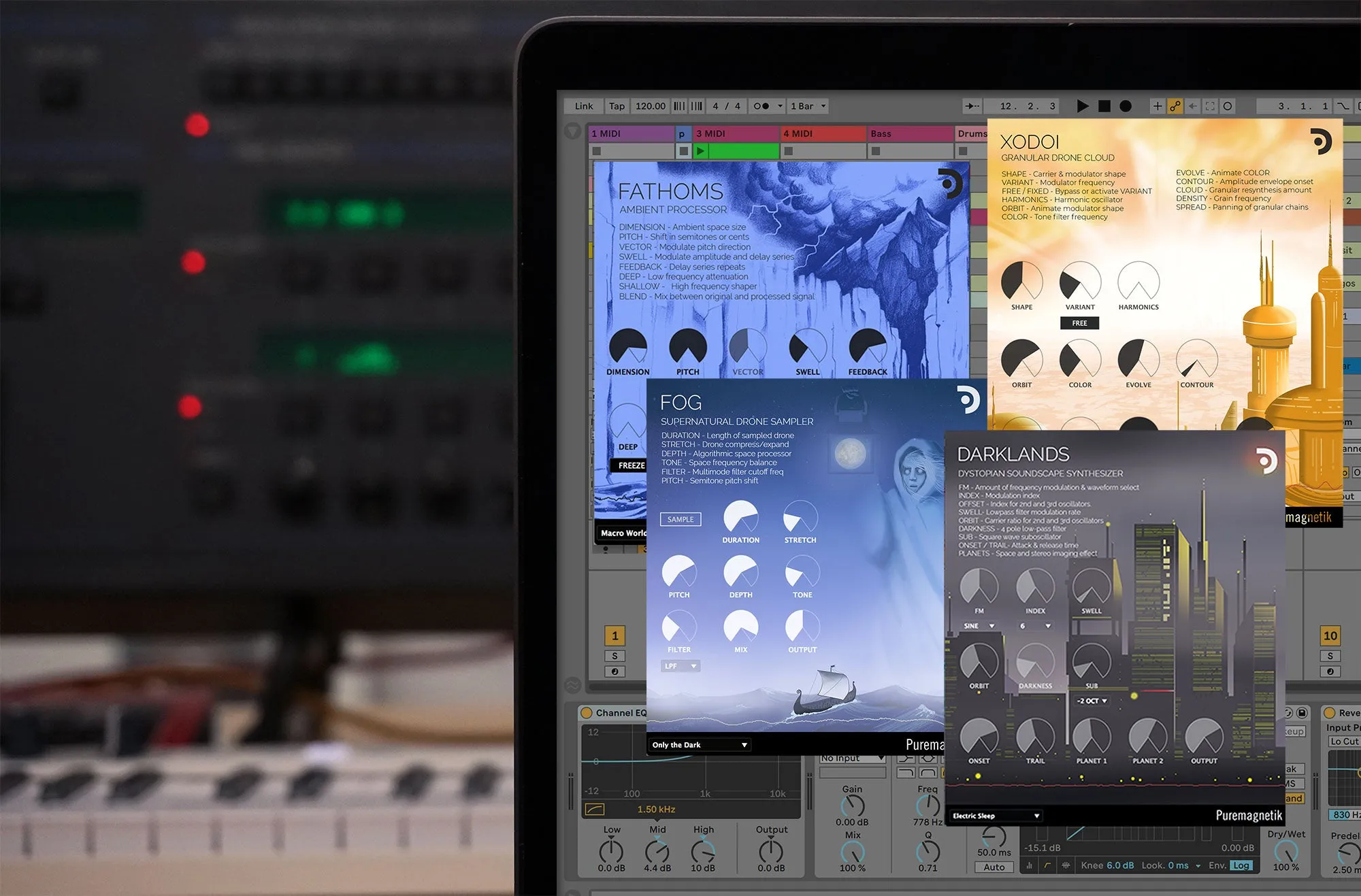1361x896 pixels.
Task: Click the Fathoms Puremagnetik logo icon
Action: [x=951, y=184]
